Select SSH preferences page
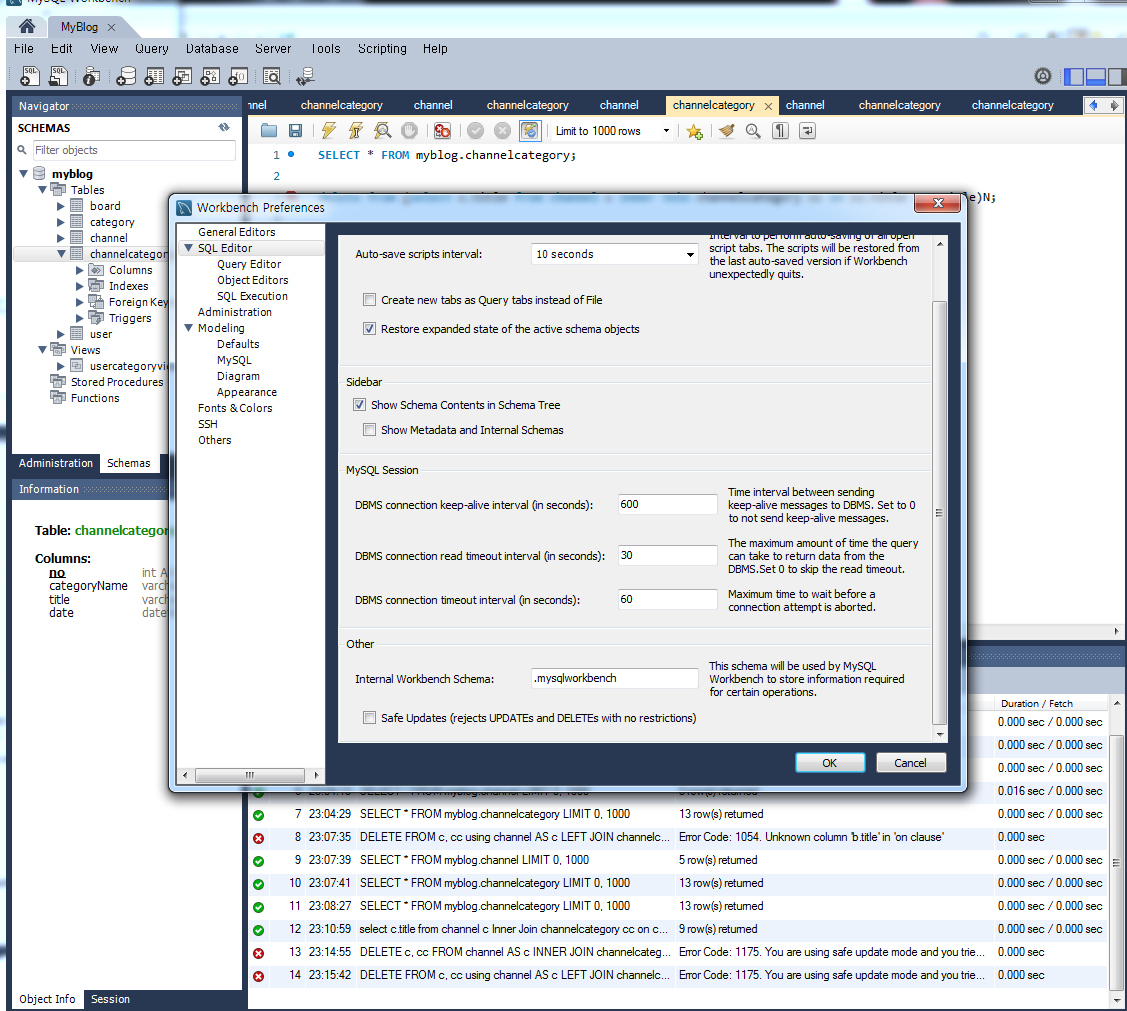The width and height of the screenshot is (1127, 1011). click(x=208, y=424)
